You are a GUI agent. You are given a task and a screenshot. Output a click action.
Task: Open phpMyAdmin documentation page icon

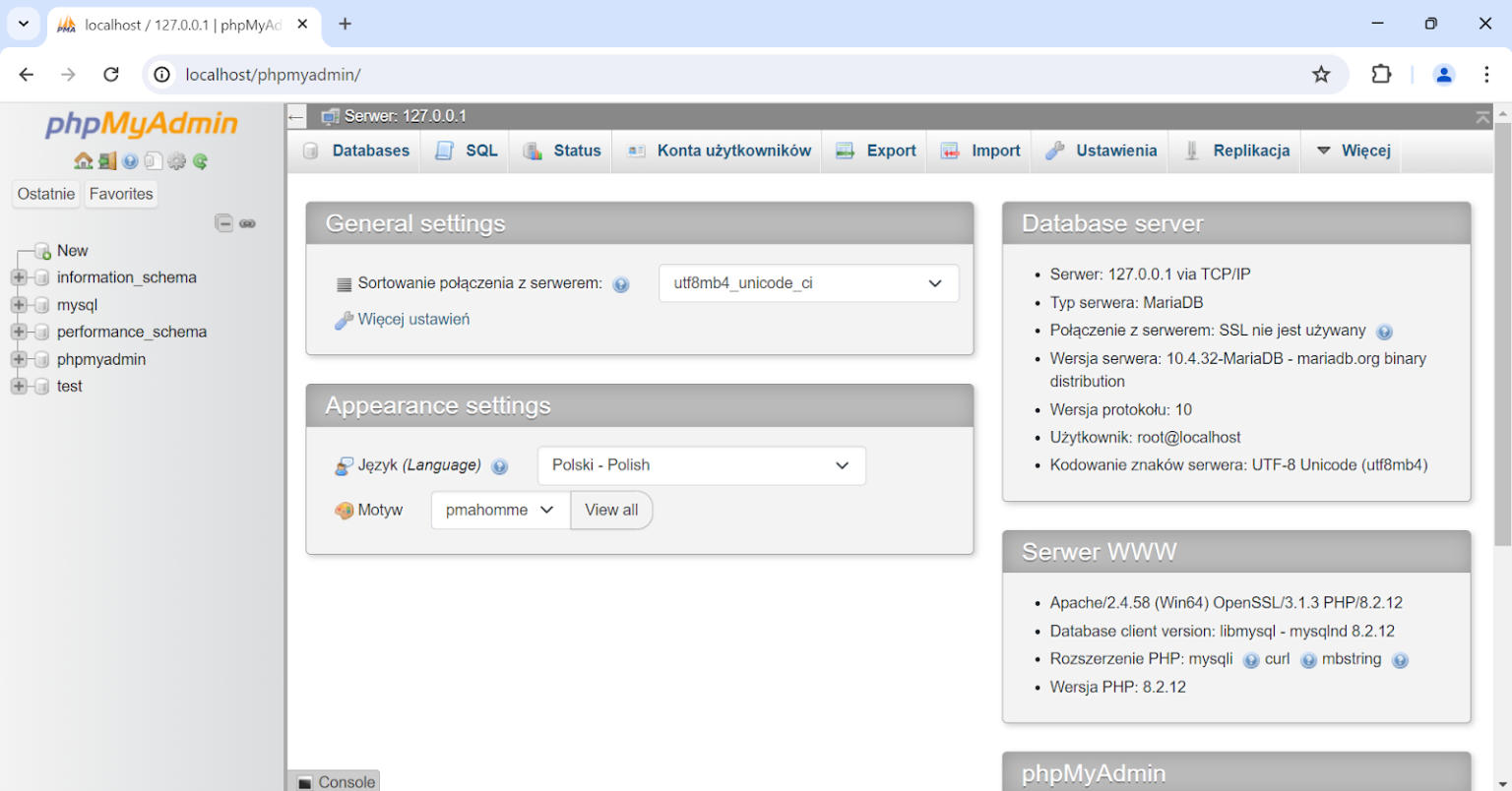click(154, 160)
